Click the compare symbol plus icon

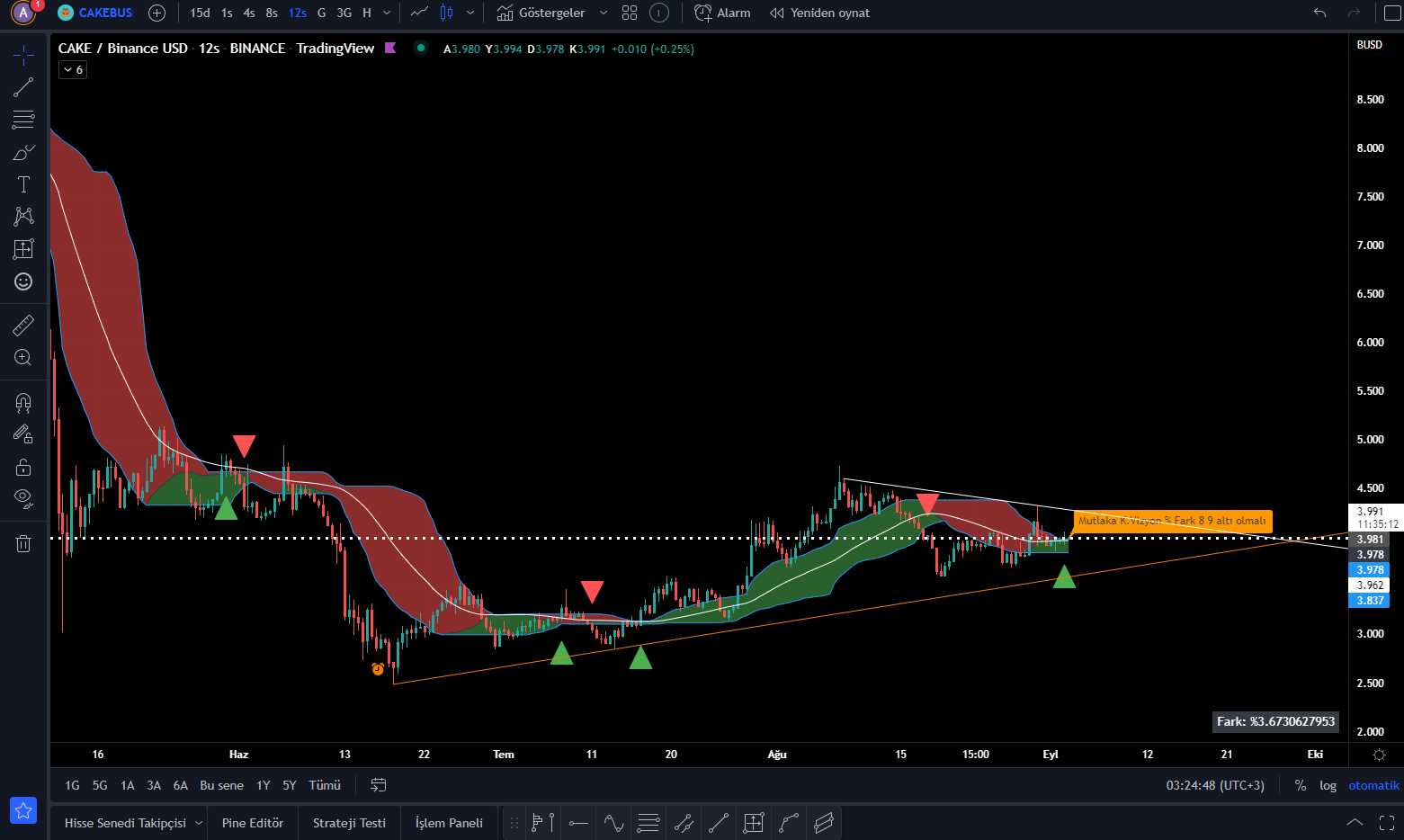(x=156, y=13)
